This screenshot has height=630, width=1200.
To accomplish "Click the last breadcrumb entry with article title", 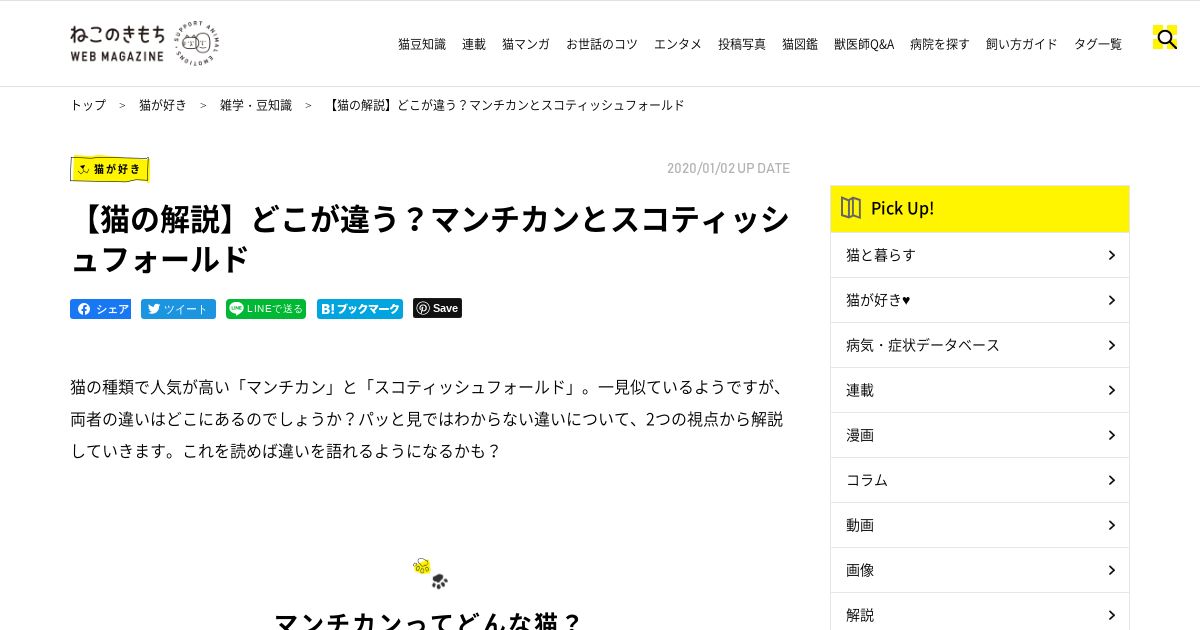I will (505, 105).
